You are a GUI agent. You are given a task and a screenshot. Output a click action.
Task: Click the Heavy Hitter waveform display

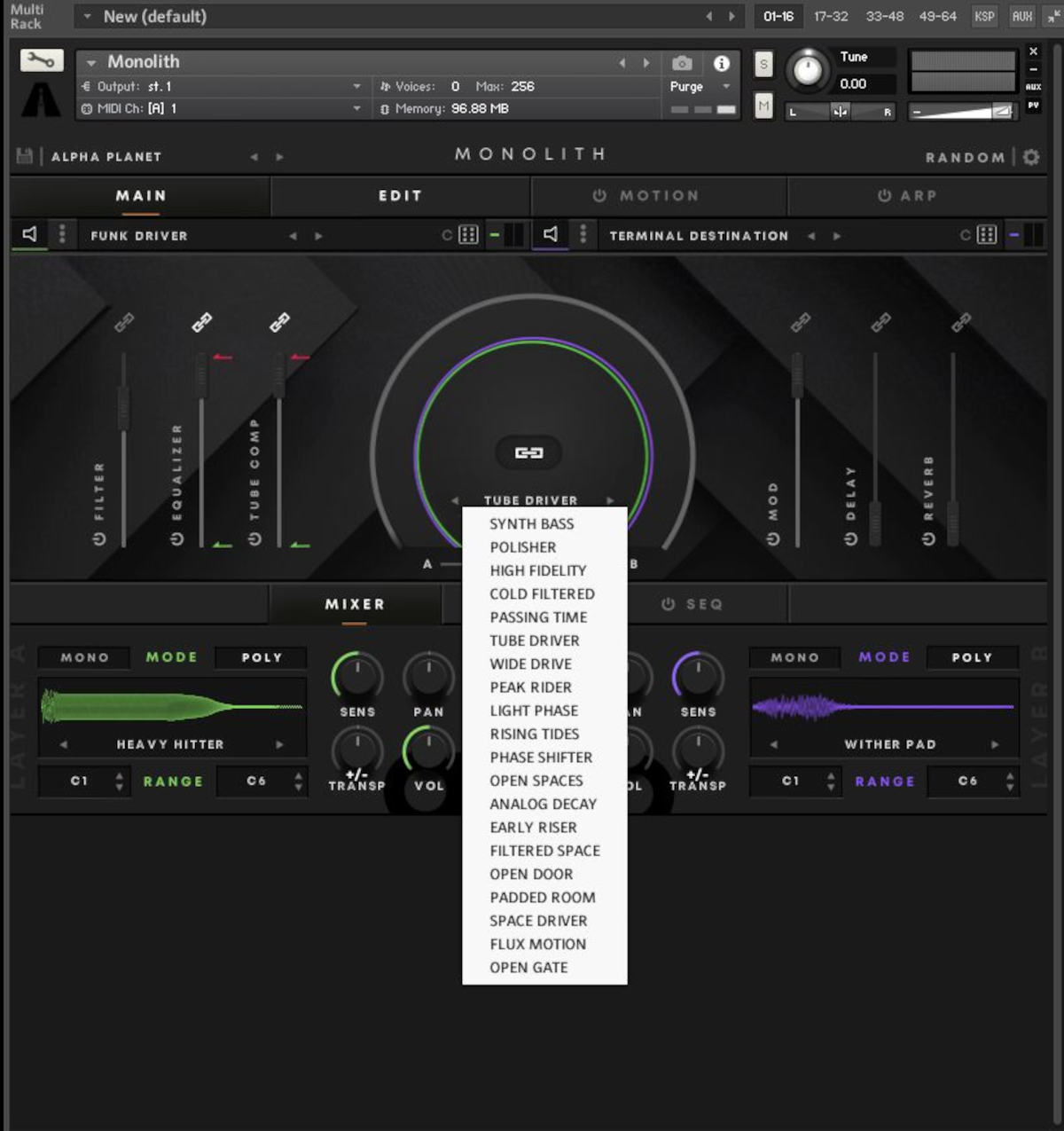coord(172,707)
